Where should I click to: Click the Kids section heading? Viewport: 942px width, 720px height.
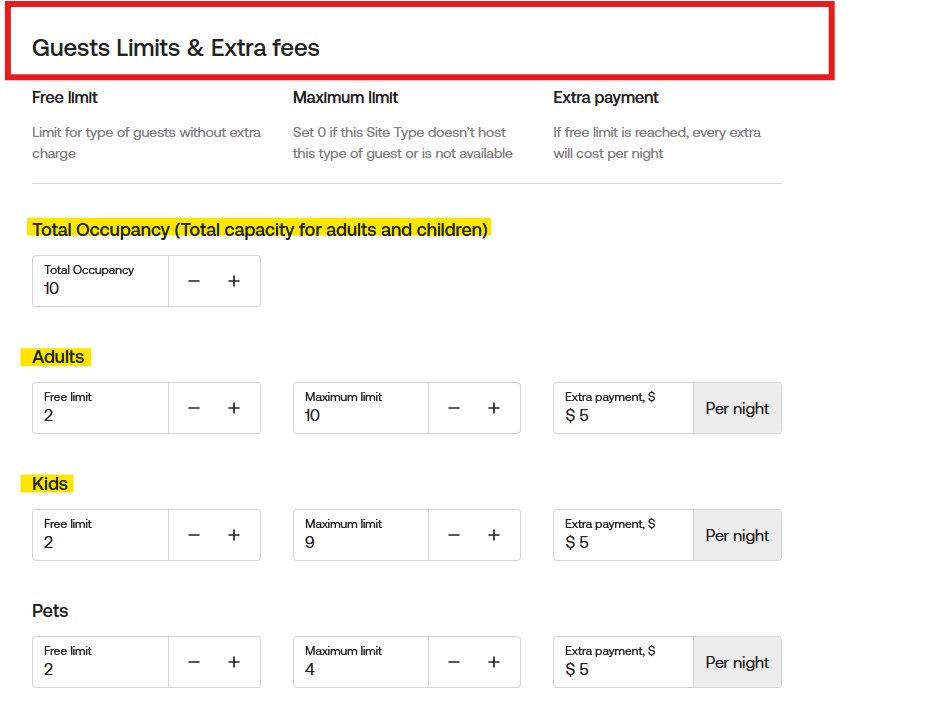pyautogui.click(x=50, y=484)
